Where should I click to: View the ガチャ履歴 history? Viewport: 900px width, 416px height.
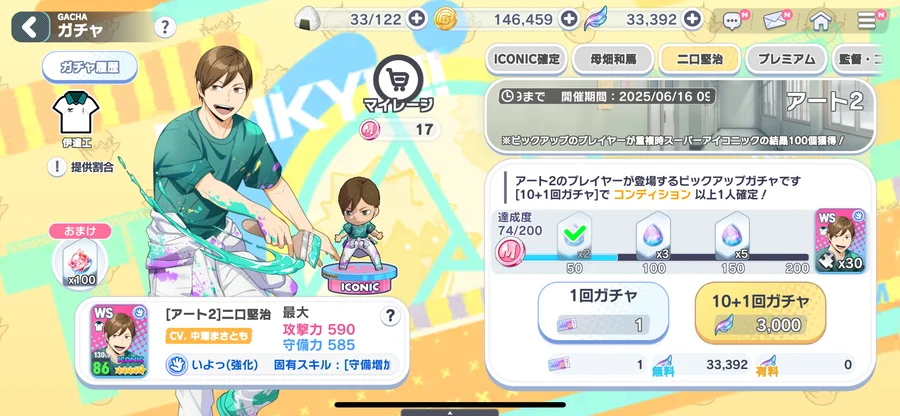click(90, 67)
